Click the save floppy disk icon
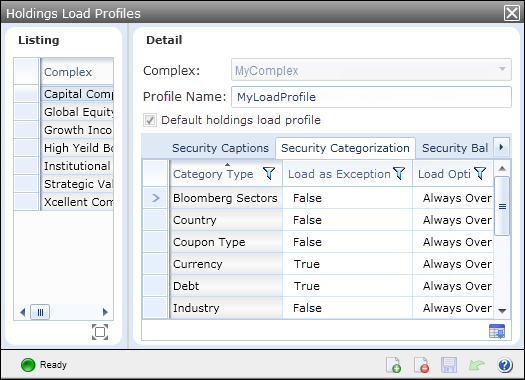Image resolution: width=525 pixels, height=380 pixels. click(x=449, y=365)
